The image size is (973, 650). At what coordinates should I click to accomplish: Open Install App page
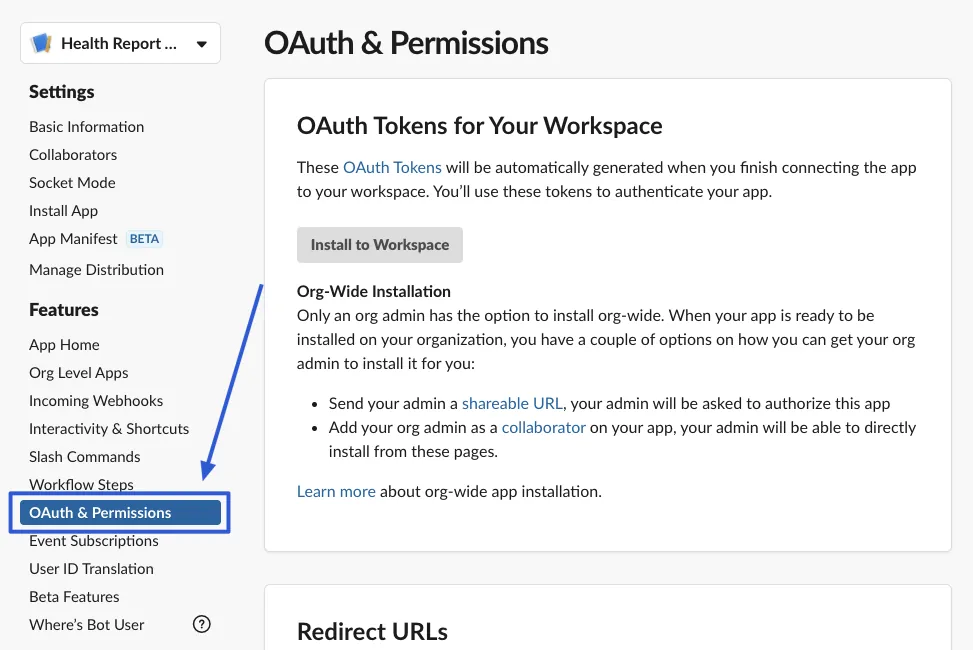63,211
